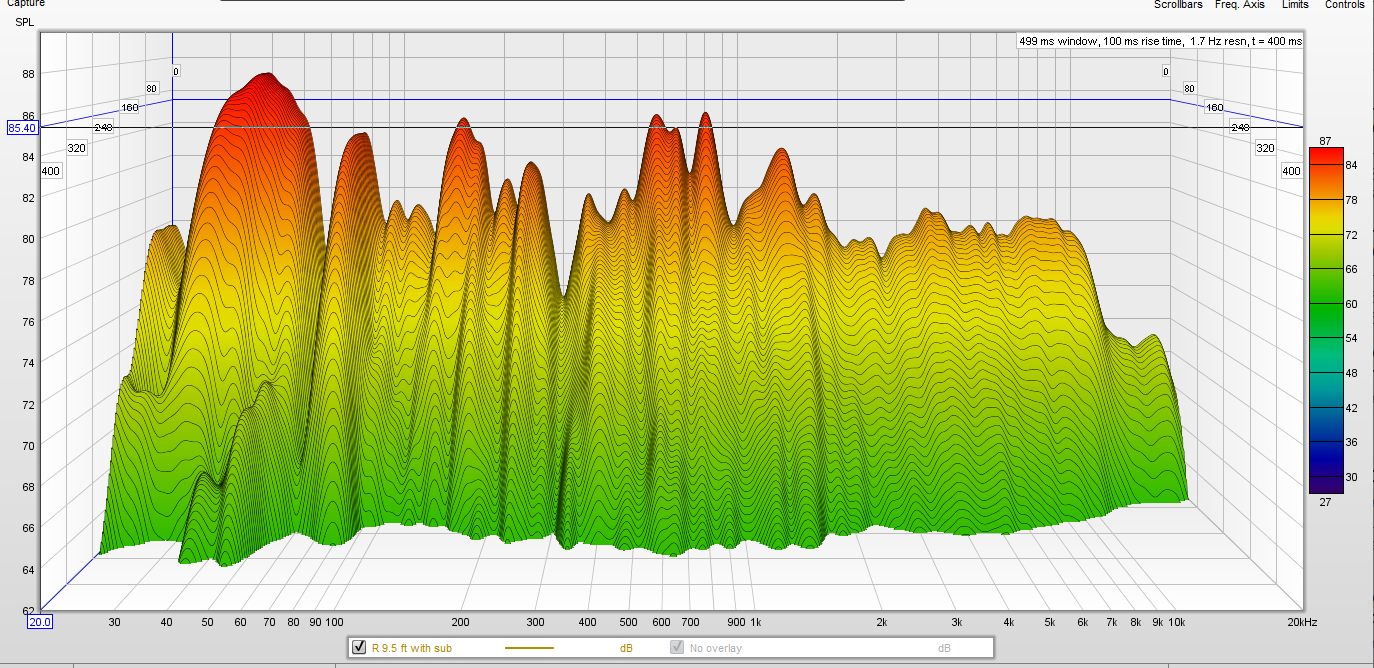Click the SPL vertical axis label
Screen dimensions: 1374x668
tap(24, 21)
